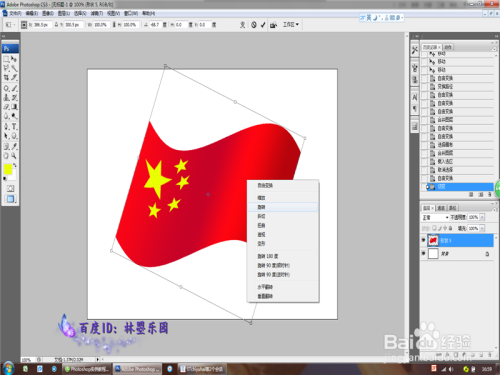
Task: Select the Zoom tool
Action: [x=14, y=156]
